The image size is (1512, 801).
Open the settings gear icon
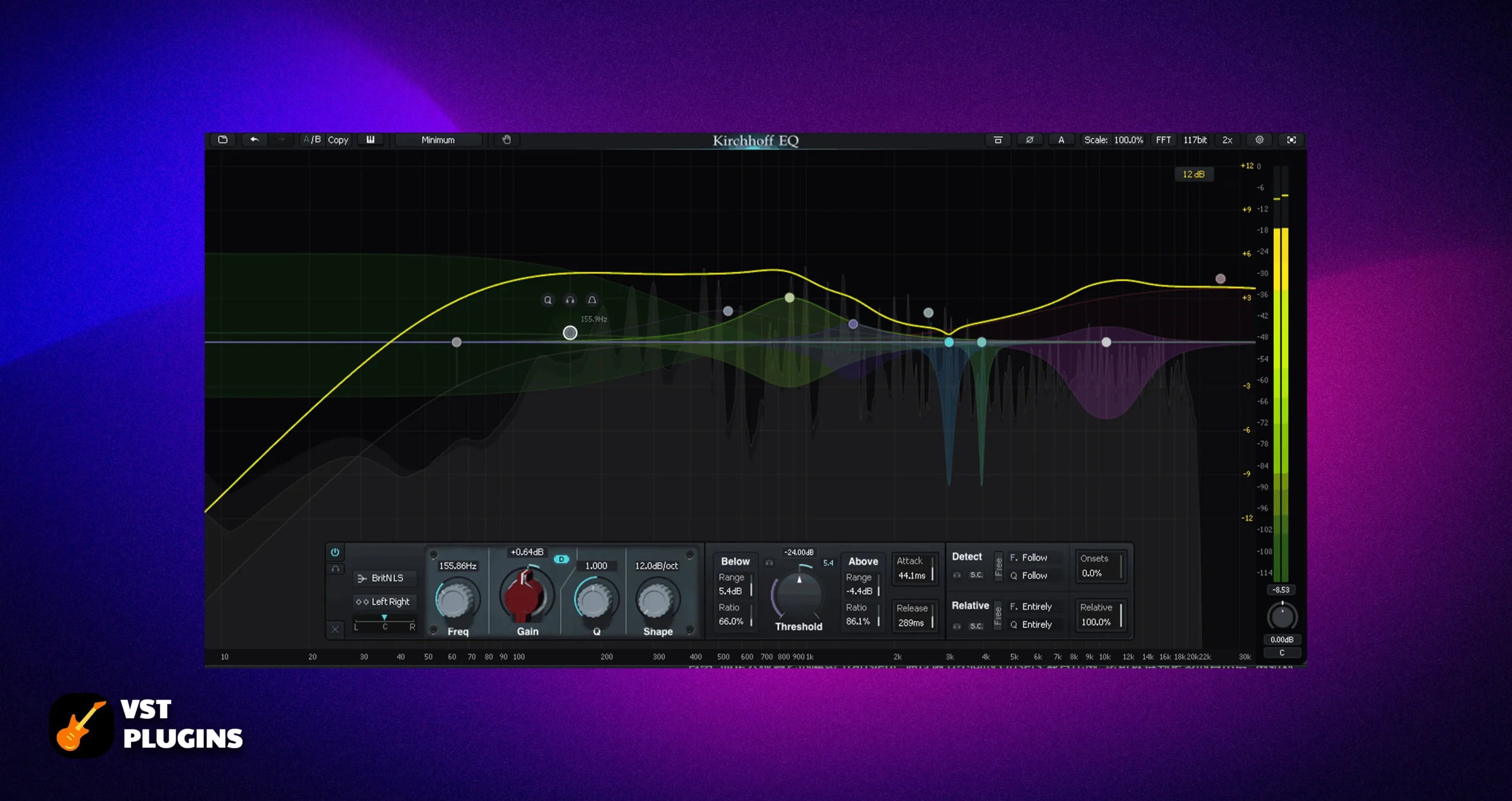pos(1259,140)
